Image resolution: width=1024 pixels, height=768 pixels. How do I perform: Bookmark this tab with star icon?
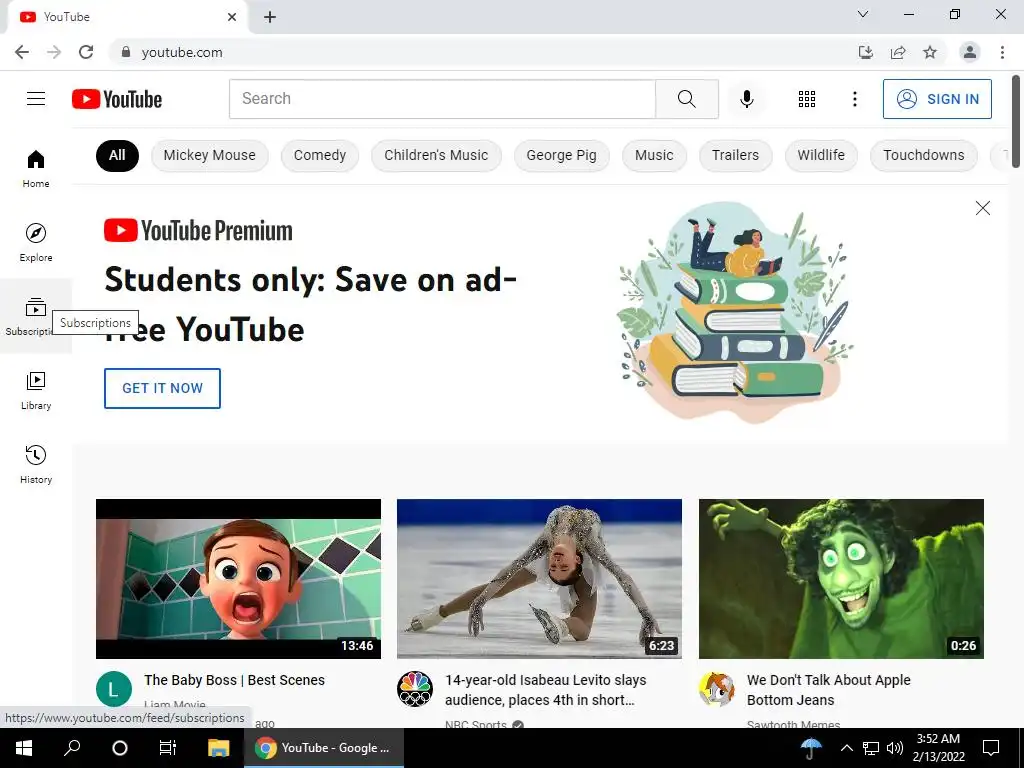pos(930,52)
